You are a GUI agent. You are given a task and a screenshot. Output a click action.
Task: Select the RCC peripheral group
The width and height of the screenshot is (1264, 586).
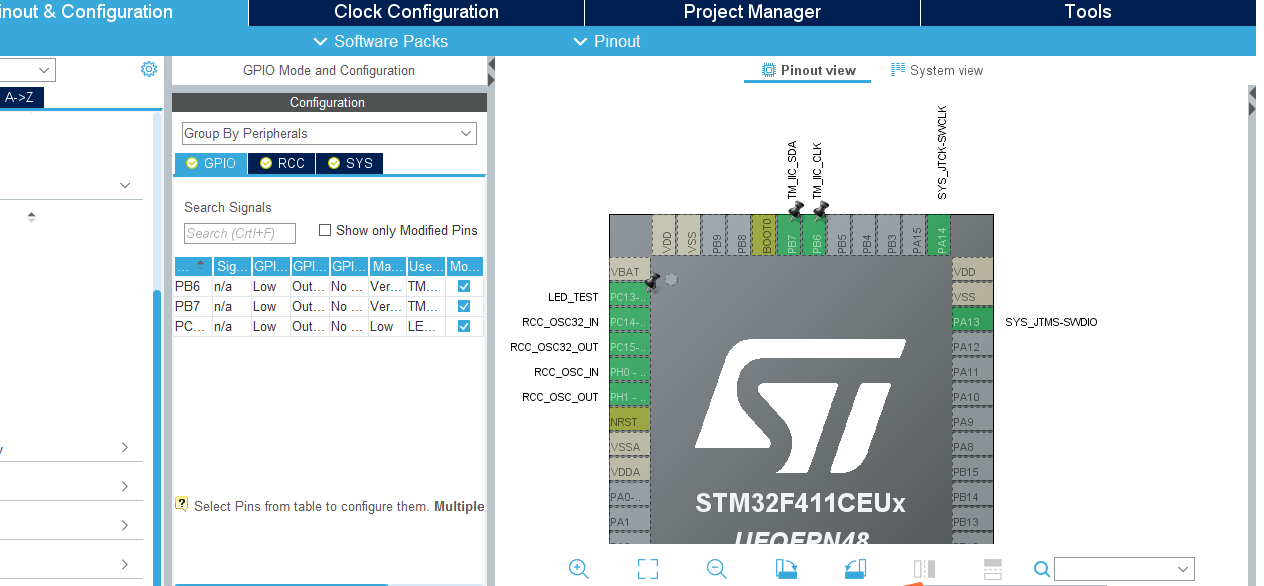280,163
